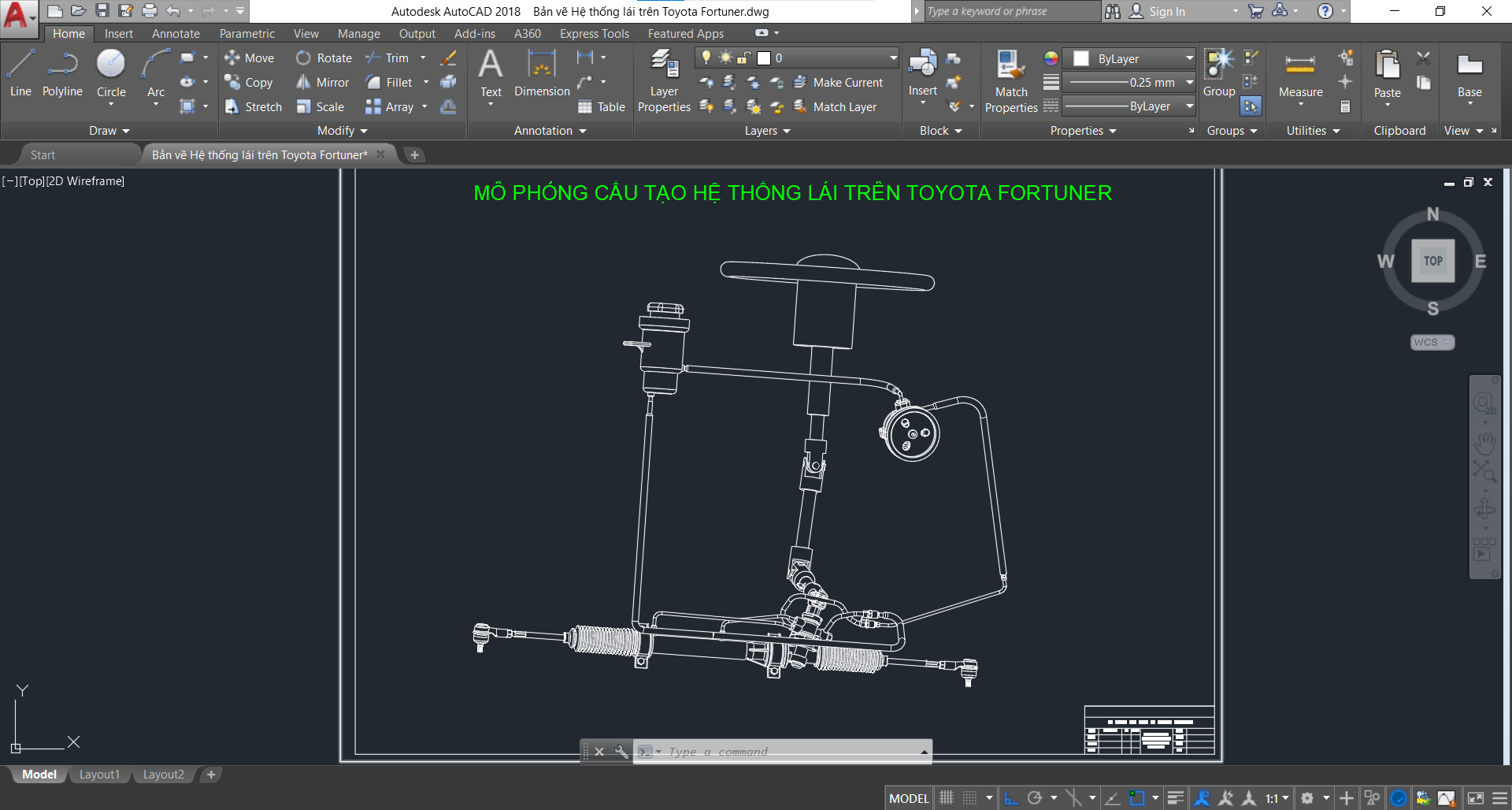Viewport: 1512px width, 810px height.
Task: Select the Fillet tool
Action: click(389, 82)
